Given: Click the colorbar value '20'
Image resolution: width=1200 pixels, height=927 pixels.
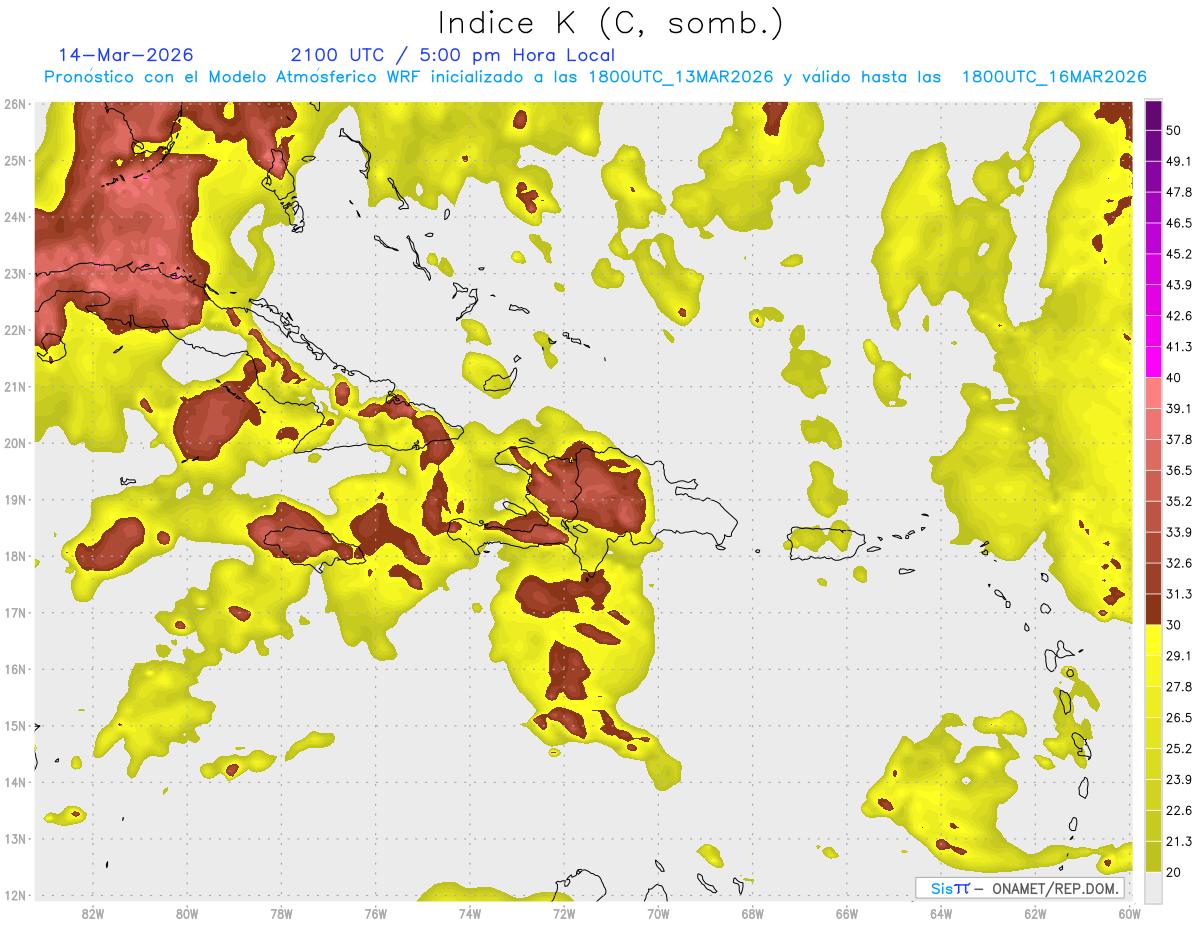Looking at the screenshot, I should click(1174, 872).
